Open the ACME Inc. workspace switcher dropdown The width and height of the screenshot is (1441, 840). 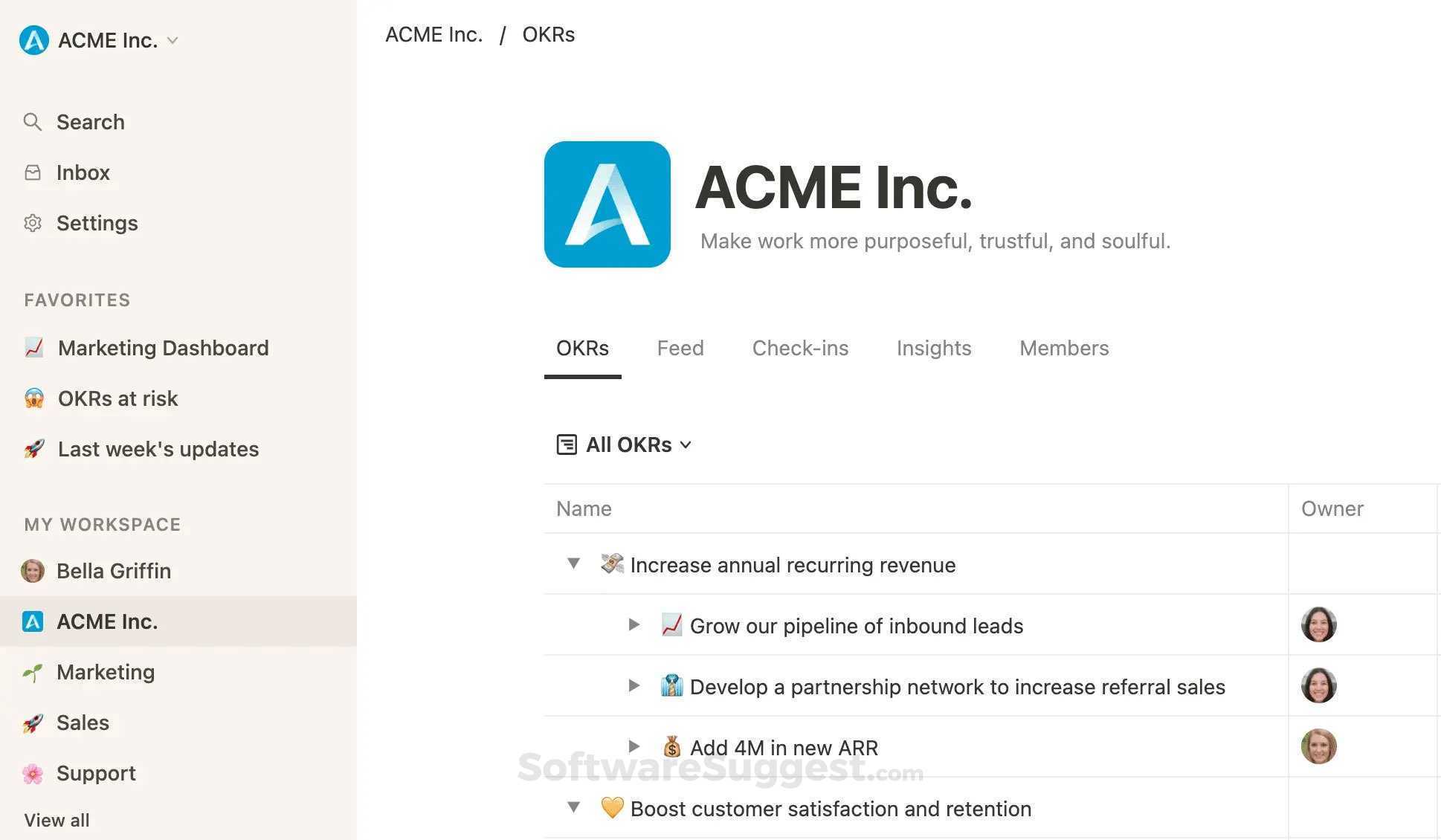pos(173,40)
